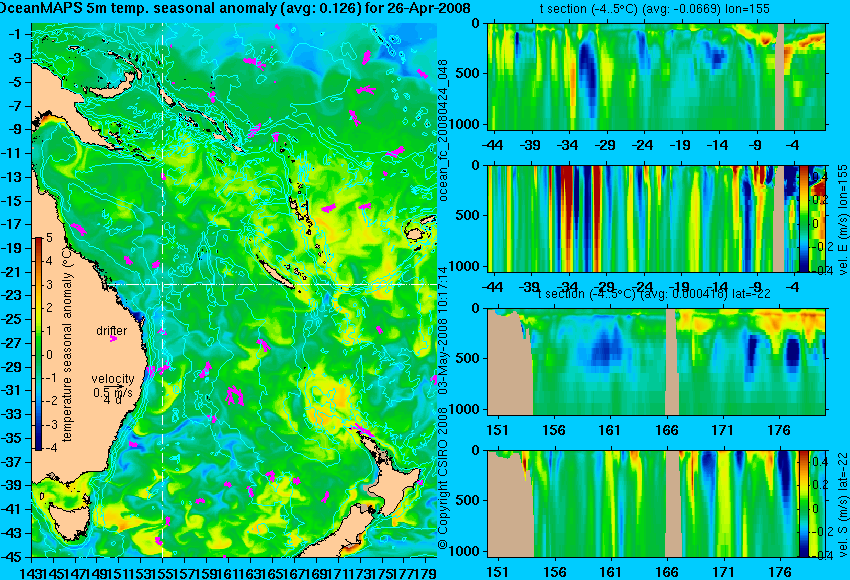The image size is (850, 580).
Task: Click the '176' tick under the bottom velocity section
Action: (x=780, y=572)
